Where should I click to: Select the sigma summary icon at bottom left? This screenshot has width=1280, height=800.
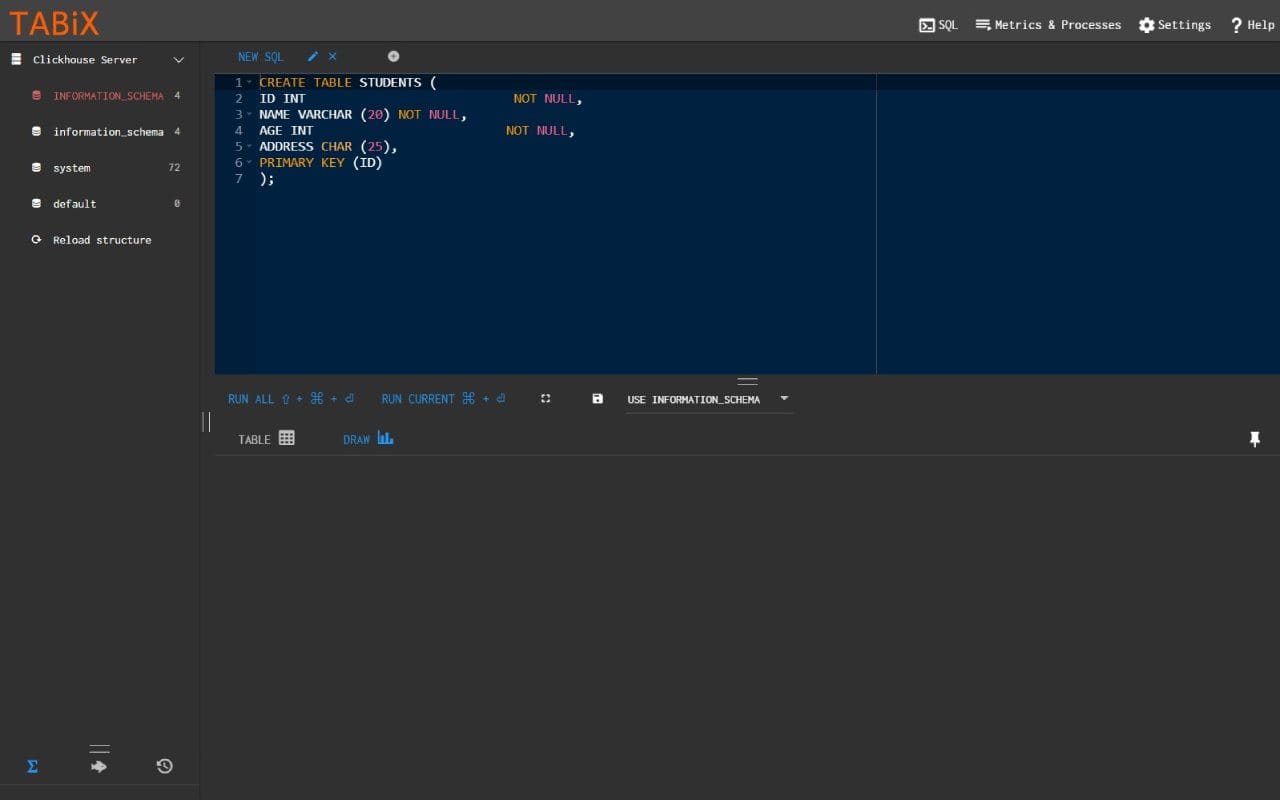pos(32,766)
